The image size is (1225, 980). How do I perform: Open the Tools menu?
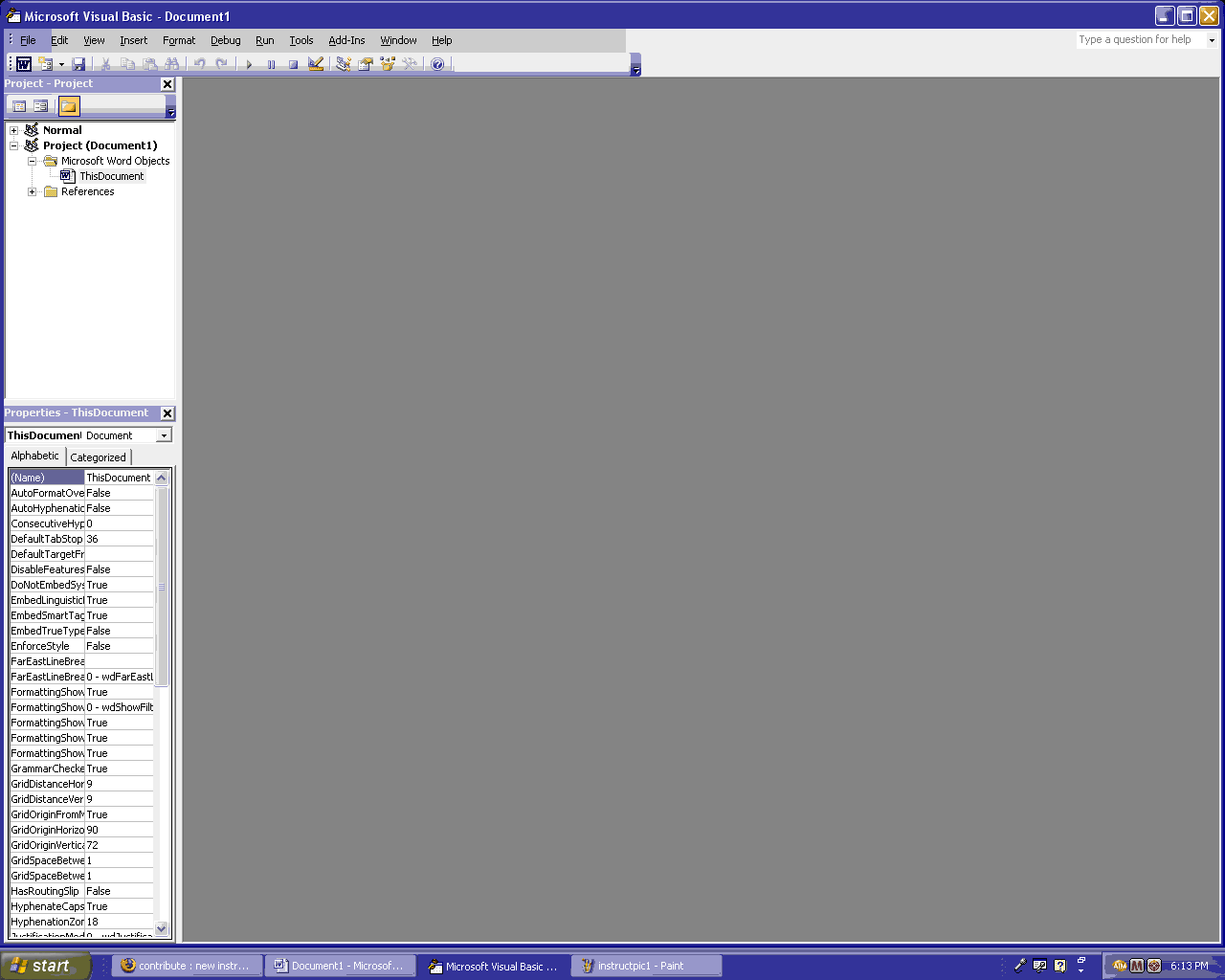tap(301, 40)
